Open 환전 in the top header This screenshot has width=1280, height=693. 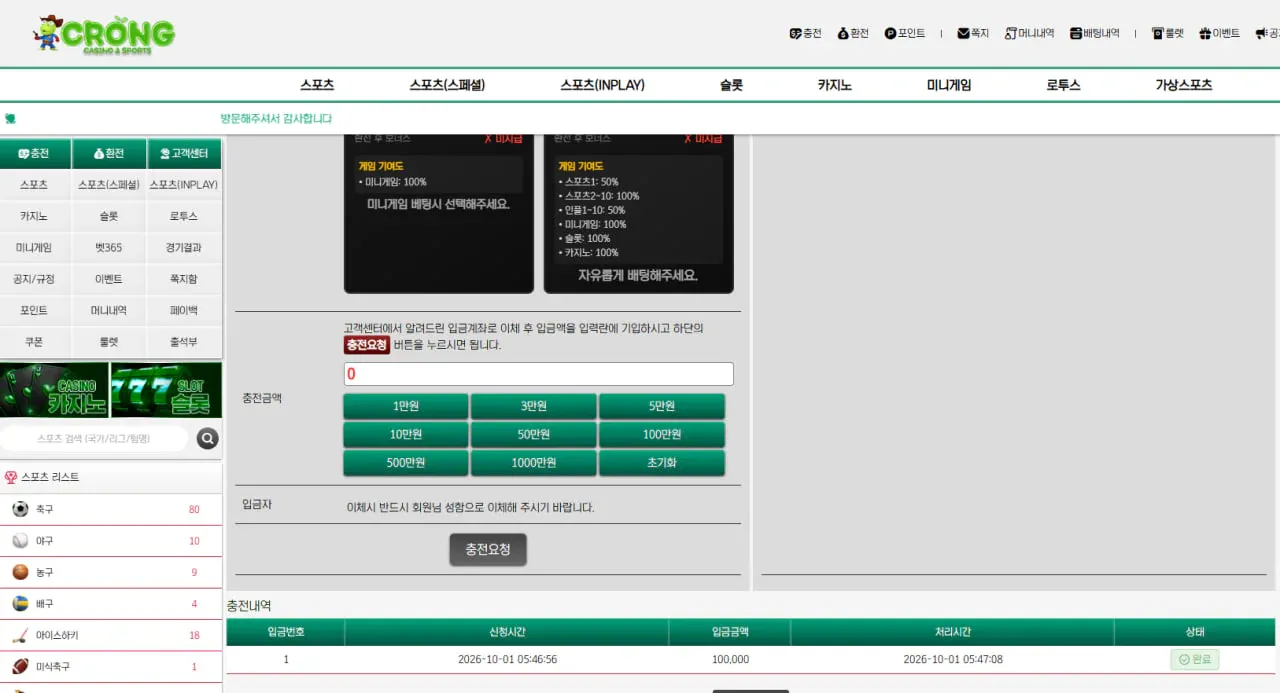[853, 33]
